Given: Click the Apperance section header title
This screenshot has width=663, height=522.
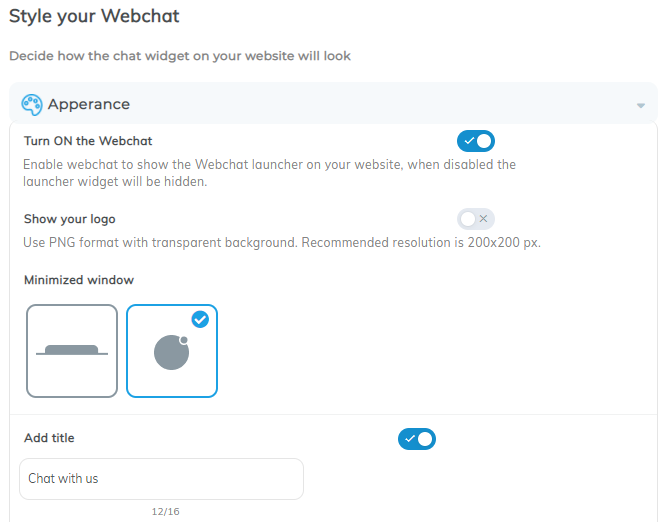Looking at the screenshot, I should click(x=89, y=104).
